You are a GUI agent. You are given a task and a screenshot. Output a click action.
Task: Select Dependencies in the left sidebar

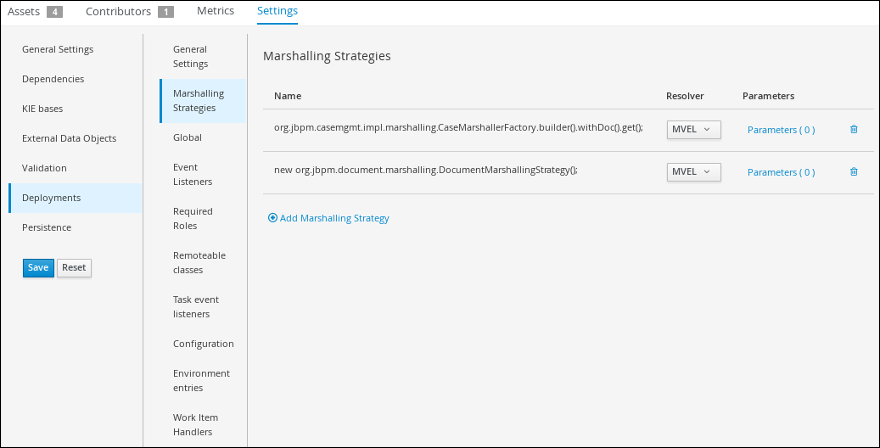pos(53,79)
